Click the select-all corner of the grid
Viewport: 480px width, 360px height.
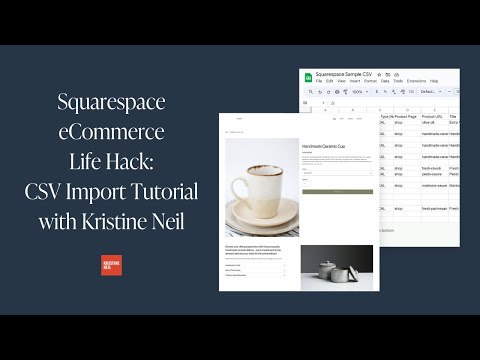pos(306,110)
